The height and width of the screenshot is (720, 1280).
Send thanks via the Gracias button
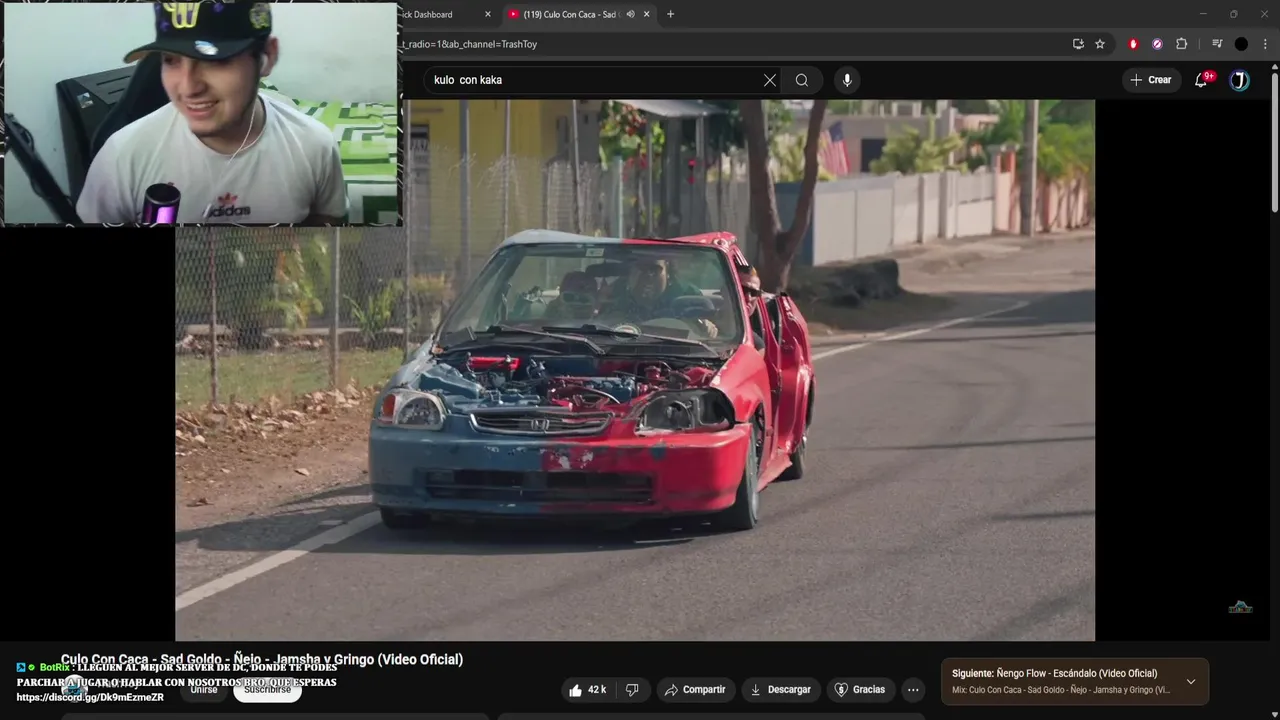(860, 690)
